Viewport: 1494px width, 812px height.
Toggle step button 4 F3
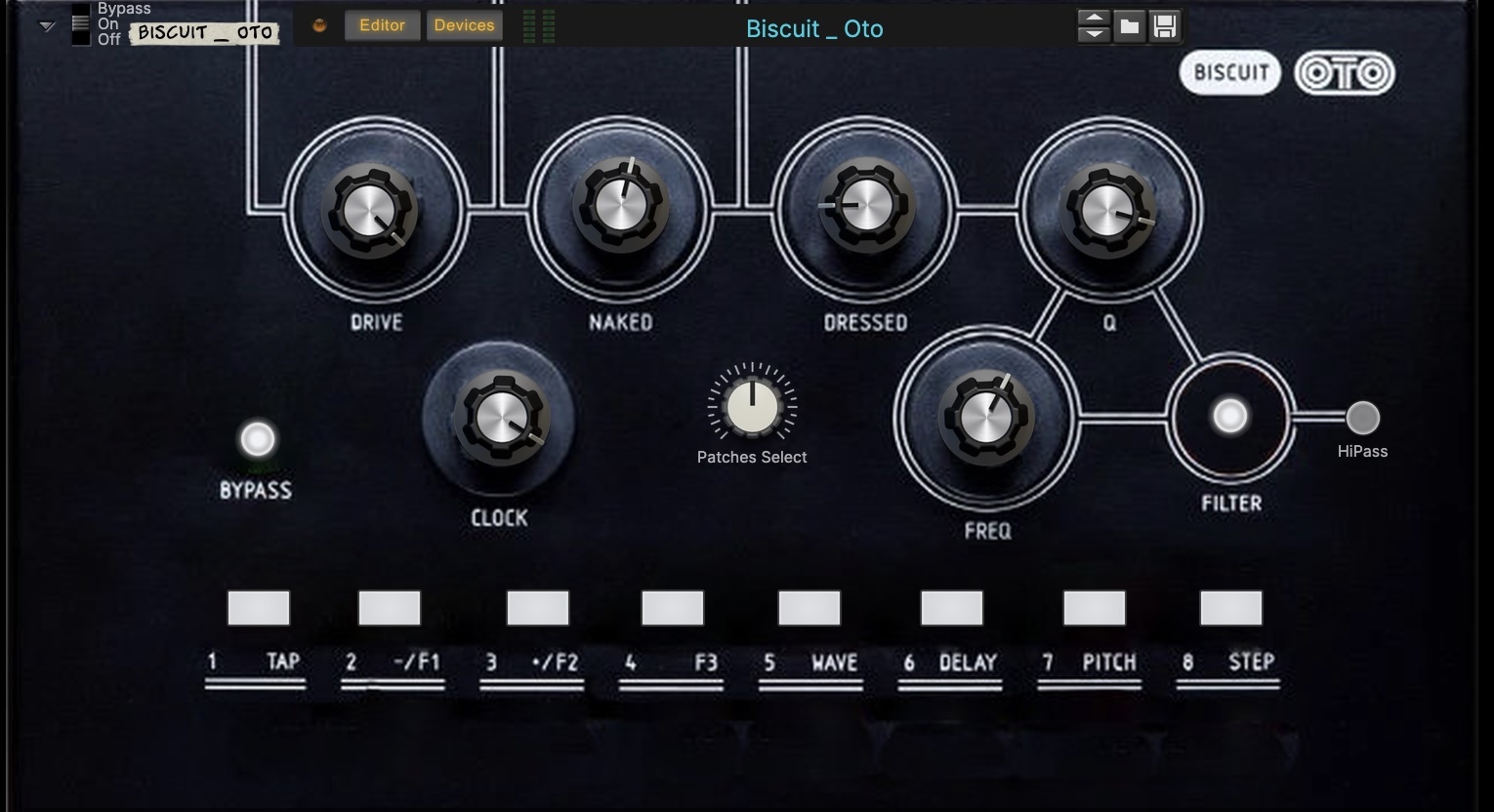pos(673,608)
